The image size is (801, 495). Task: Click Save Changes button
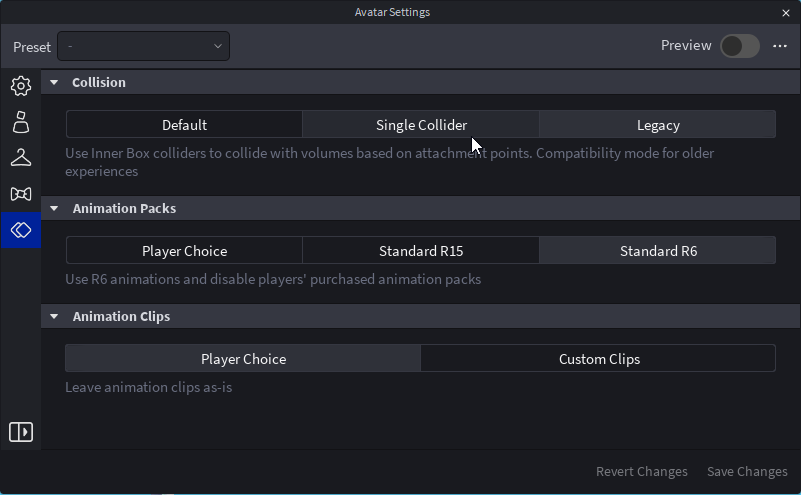coord(747,471)
